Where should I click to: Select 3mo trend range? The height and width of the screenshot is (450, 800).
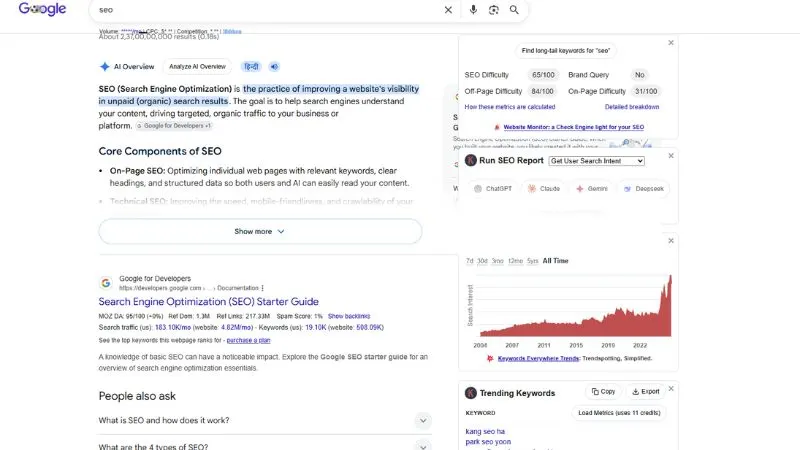497,261
